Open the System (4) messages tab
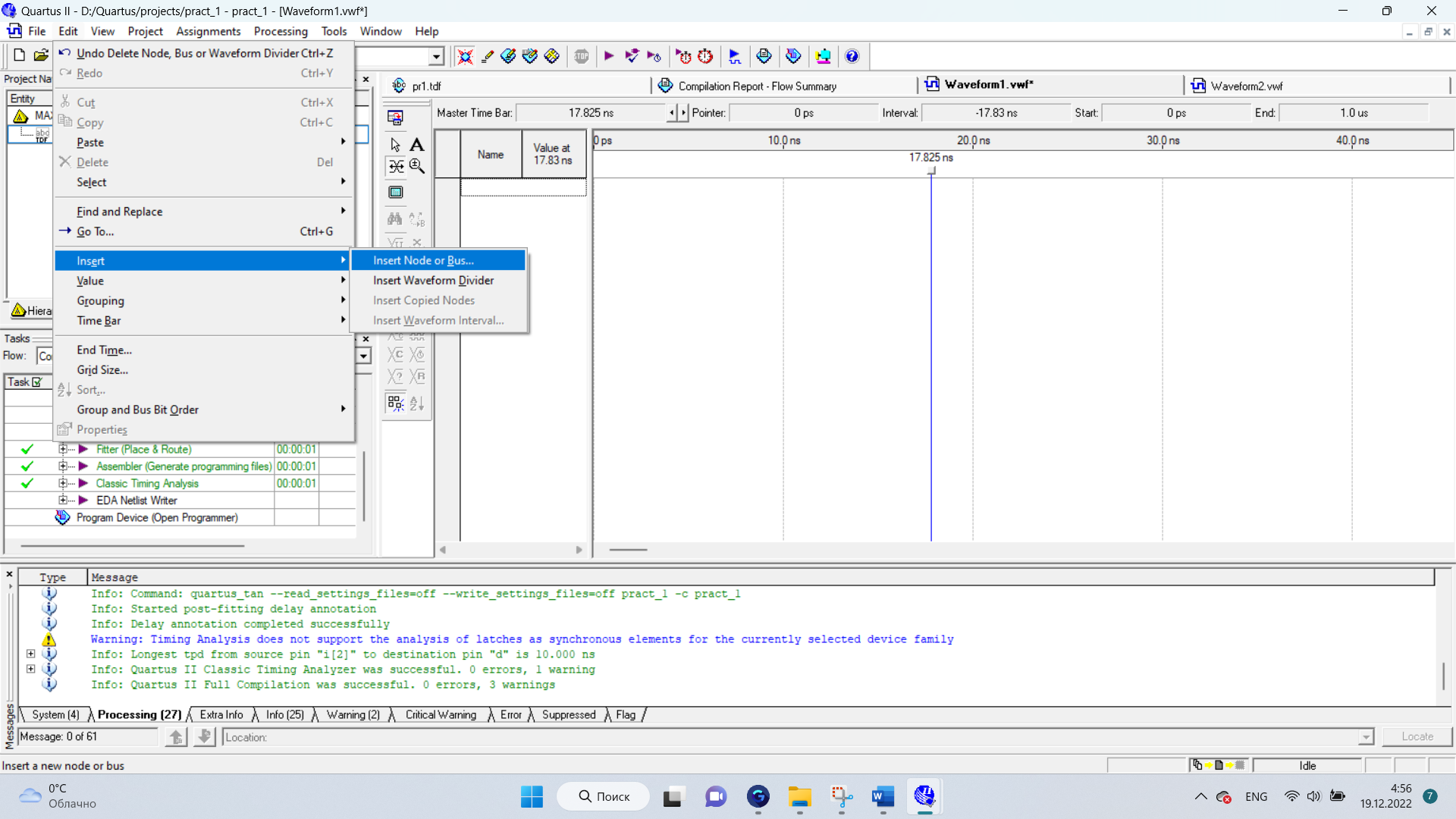Viewport: 1456px width, 819px height. click(x=55, y=714)
